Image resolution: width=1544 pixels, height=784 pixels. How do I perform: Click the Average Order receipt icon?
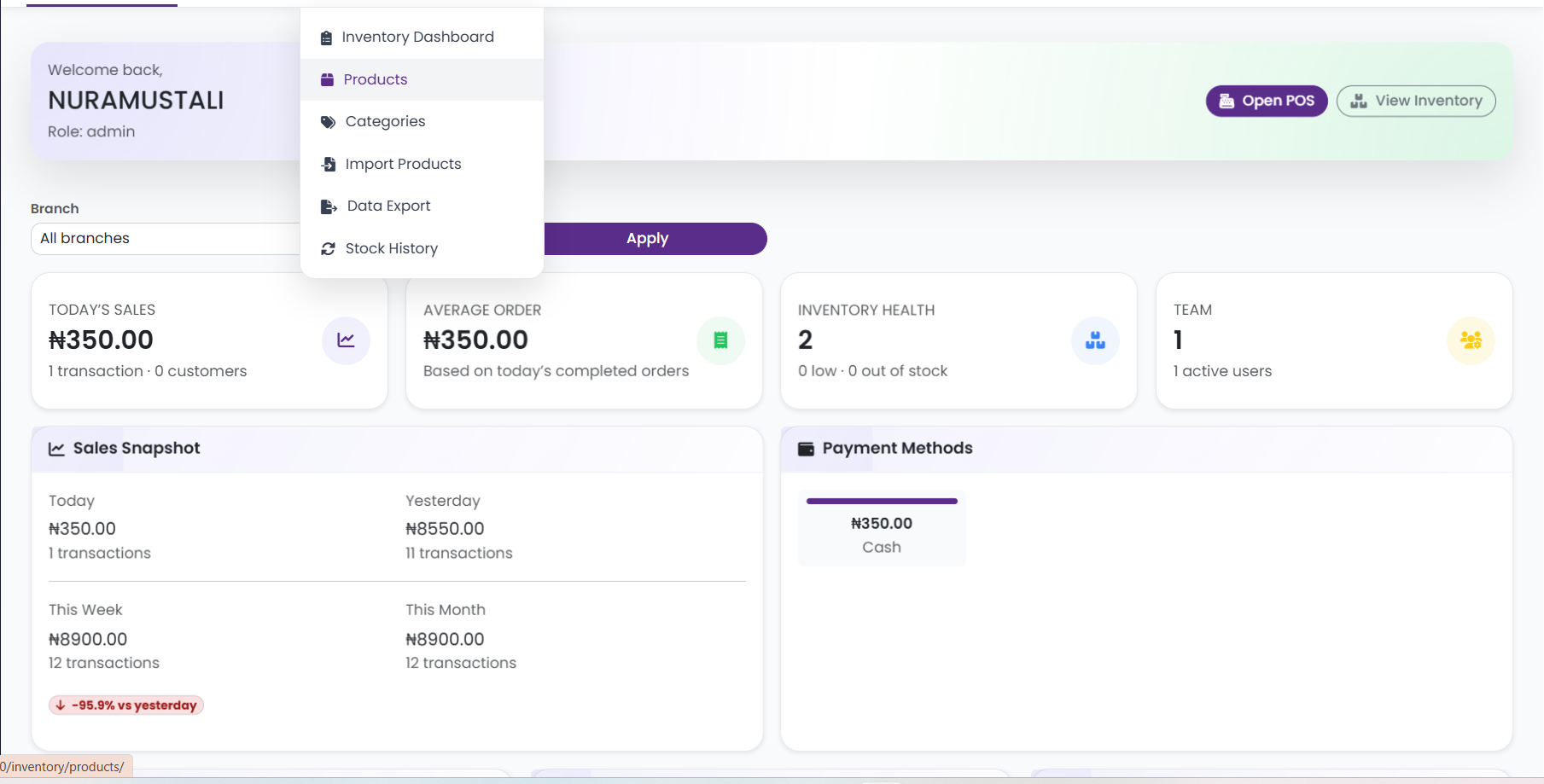tap(720, 340)
